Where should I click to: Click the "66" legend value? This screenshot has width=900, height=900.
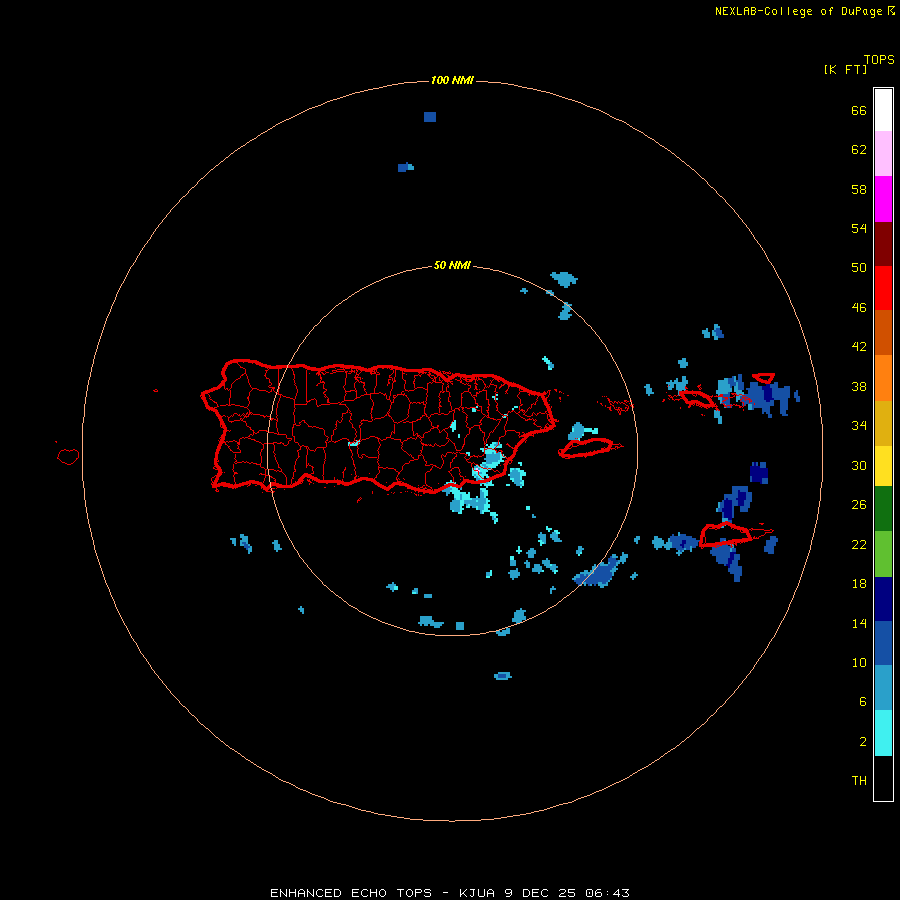[859, 110]
